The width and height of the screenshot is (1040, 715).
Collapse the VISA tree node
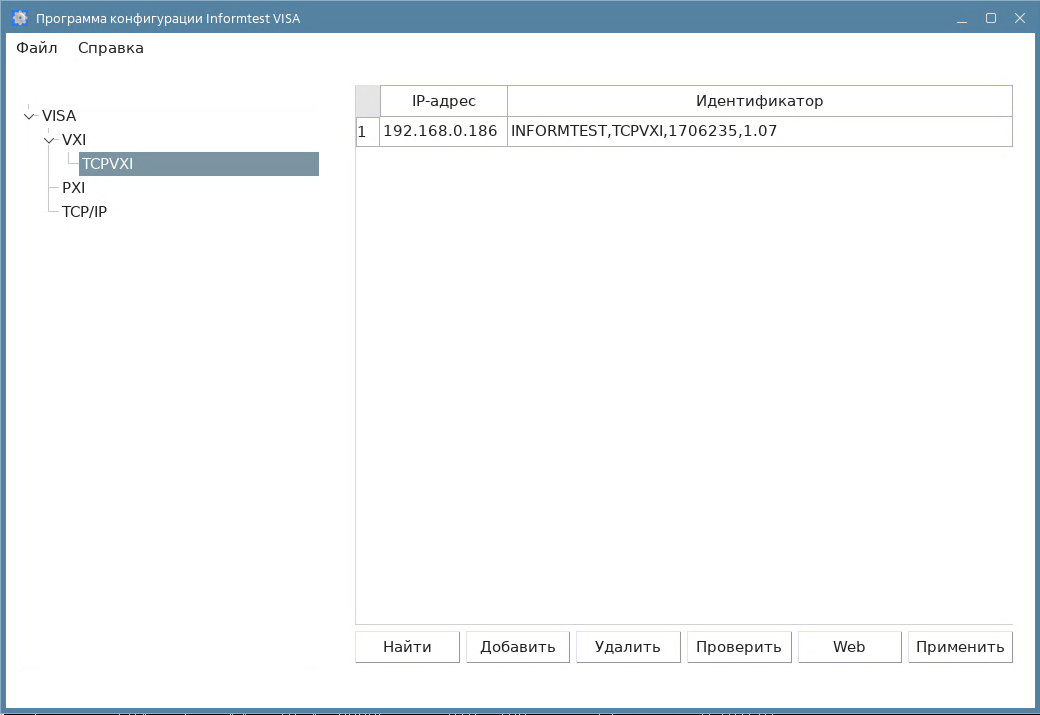pyautogui.click(x=29, y=116)
